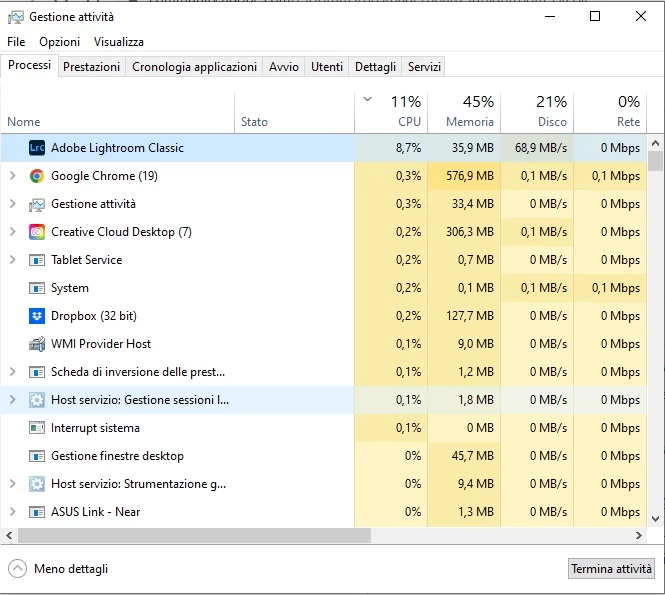Click the horizontal scrollbar thumb
This screenshot has width=665, height=595.
(194, 536)
